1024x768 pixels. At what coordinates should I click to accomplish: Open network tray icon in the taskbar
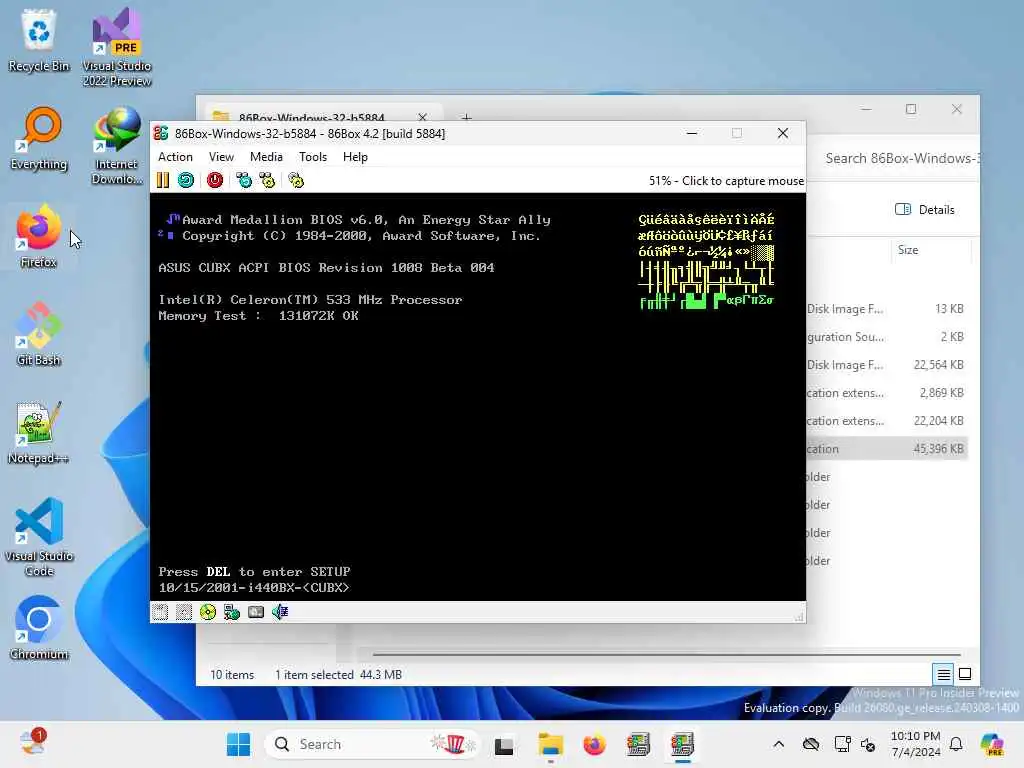click(x=842, y=744)
